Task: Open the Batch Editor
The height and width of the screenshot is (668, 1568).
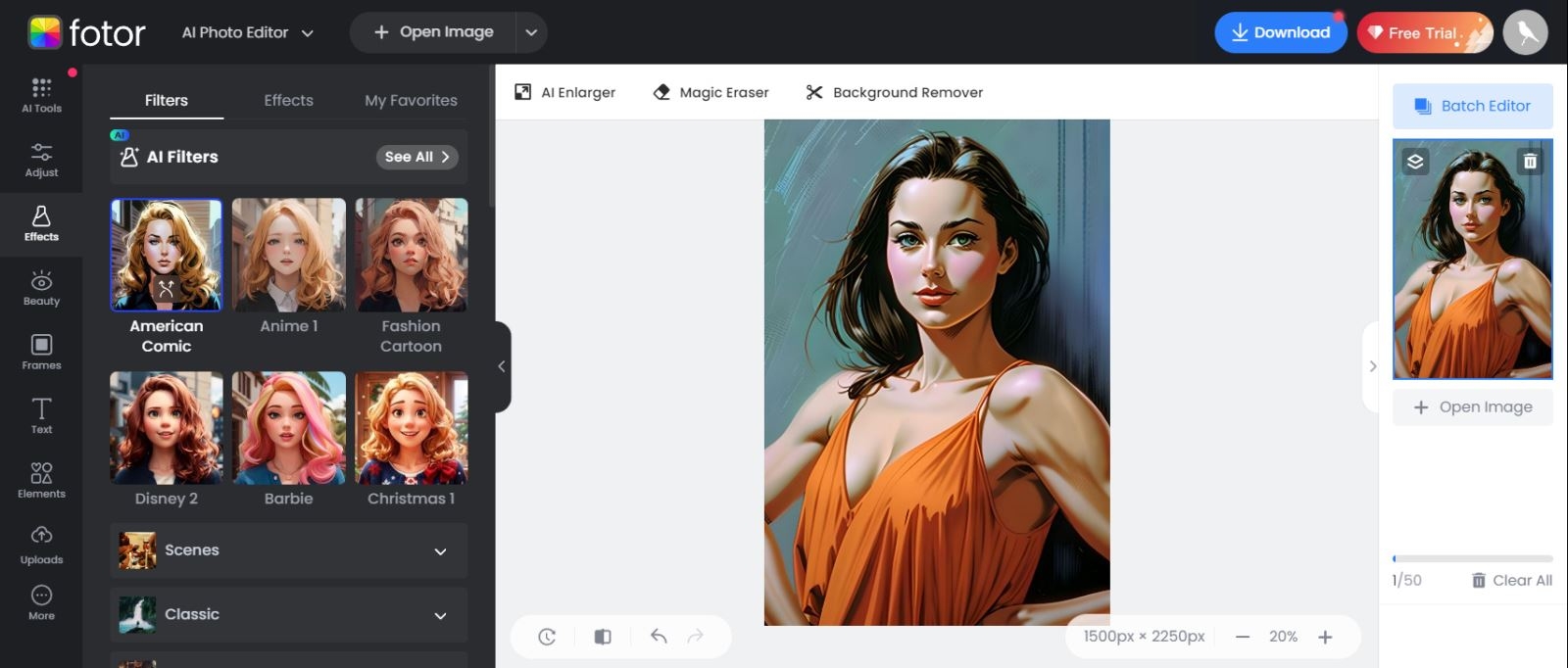Action: (x=1472, y=106)
